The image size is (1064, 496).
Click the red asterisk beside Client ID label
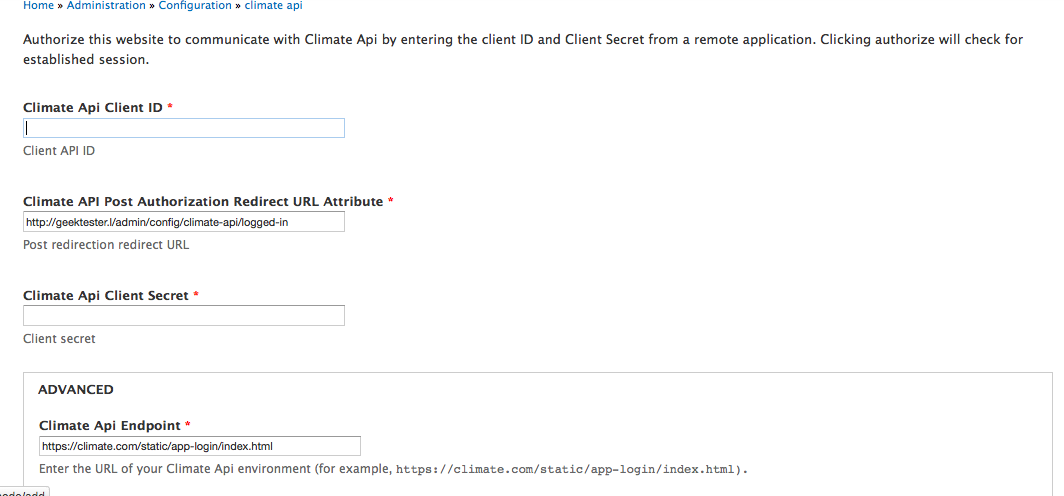(170, 107)
